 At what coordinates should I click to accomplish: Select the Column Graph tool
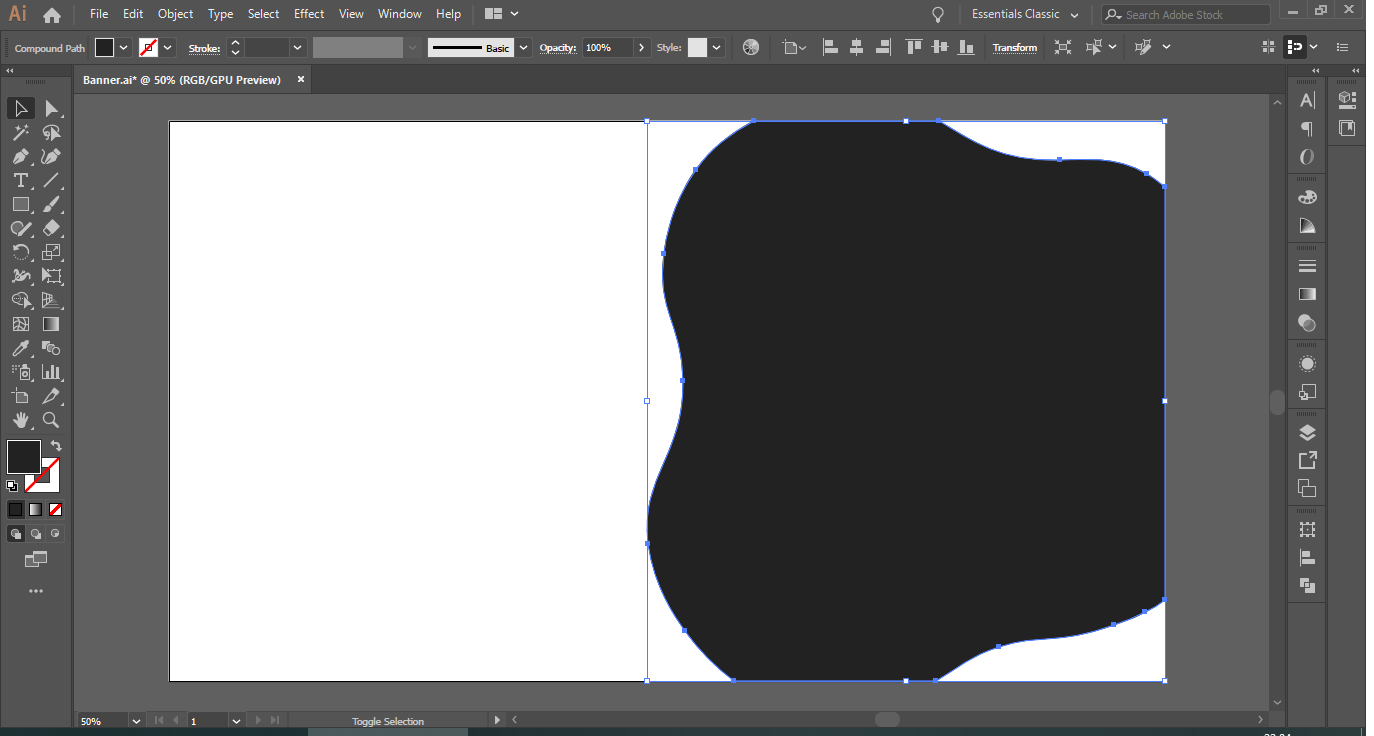(52, 372)
